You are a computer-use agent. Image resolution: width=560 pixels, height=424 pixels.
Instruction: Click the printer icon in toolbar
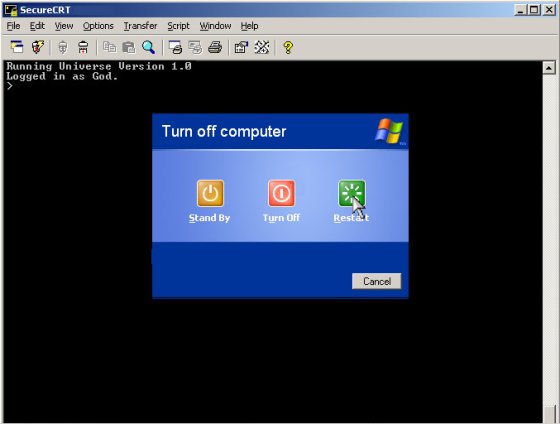point(215,47)
